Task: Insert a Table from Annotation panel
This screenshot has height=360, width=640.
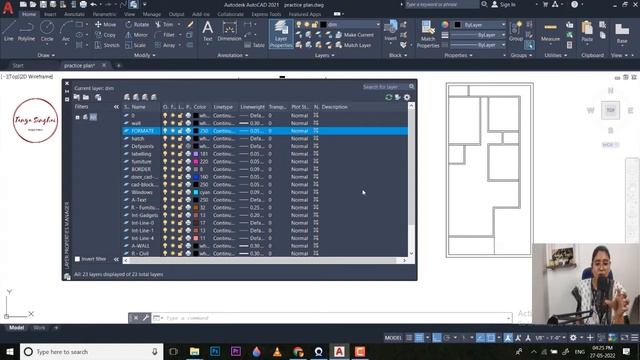Action: [254, 45]
